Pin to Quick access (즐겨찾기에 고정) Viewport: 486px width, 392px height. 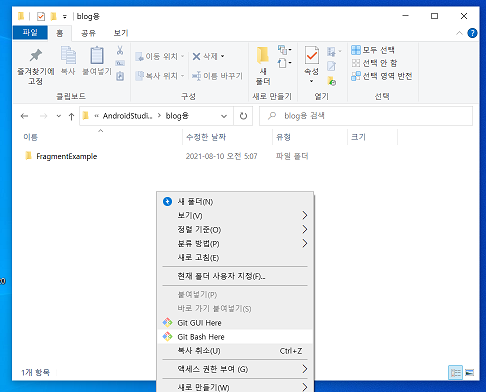point(36,66)
